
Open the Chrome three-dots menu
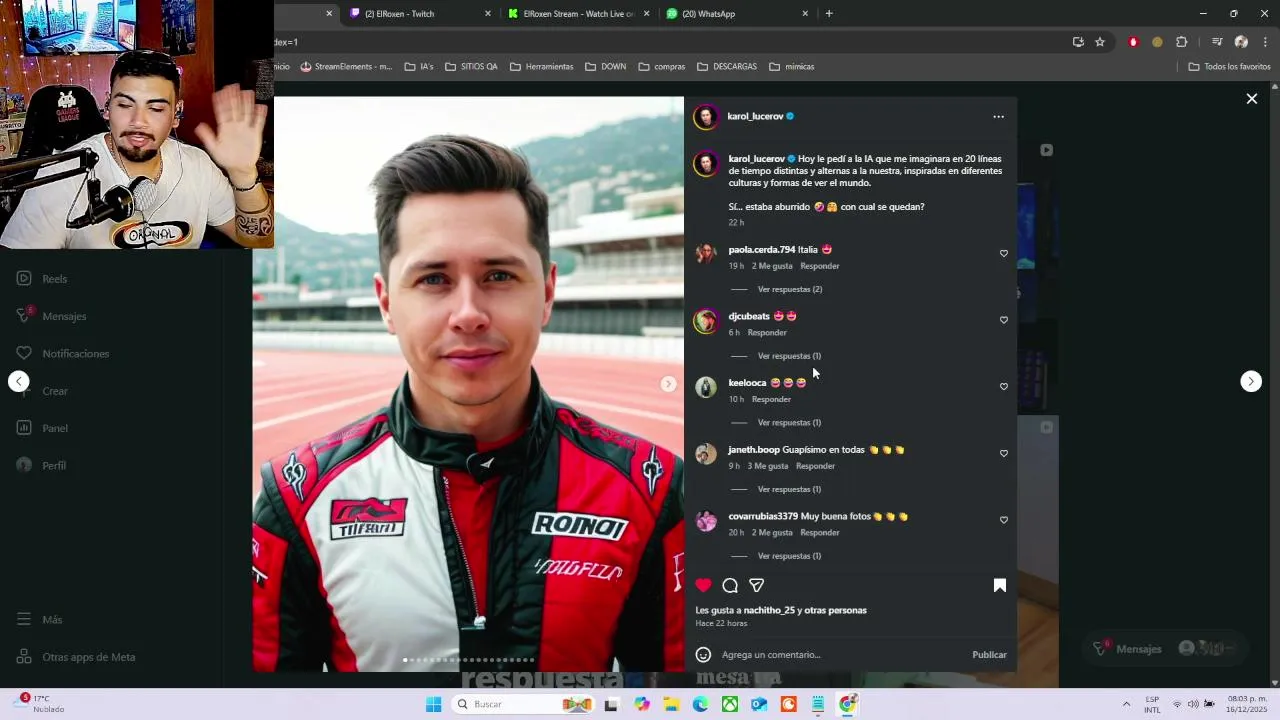(x=1266, y=42)
